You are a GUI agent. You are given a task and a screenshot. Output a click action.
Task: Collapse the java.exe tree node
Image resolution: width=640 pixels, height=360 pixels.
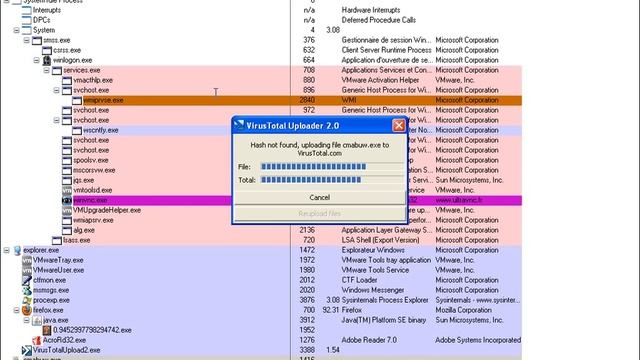(27, 320)
